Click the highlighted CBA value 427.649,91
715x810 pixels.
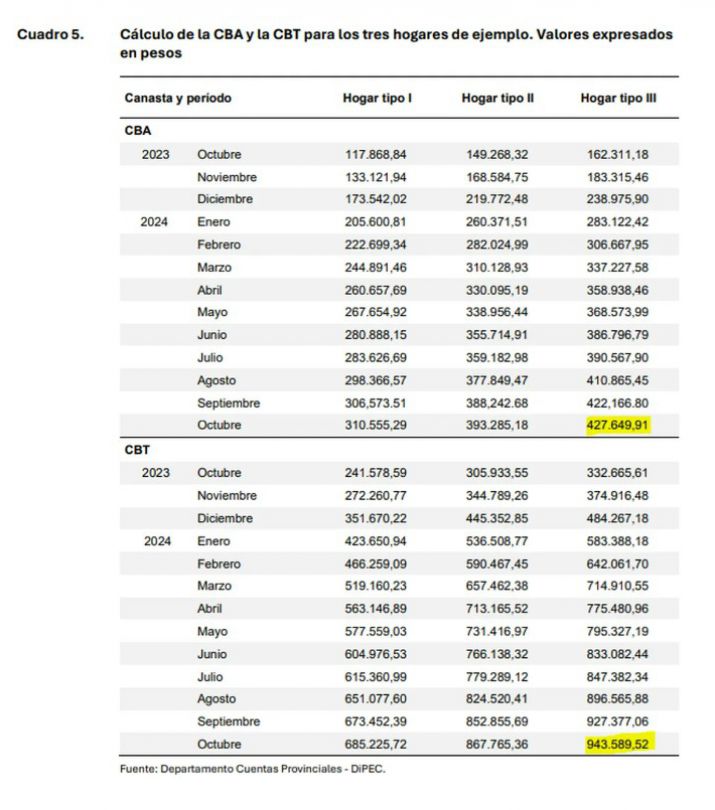click(617, 425)
